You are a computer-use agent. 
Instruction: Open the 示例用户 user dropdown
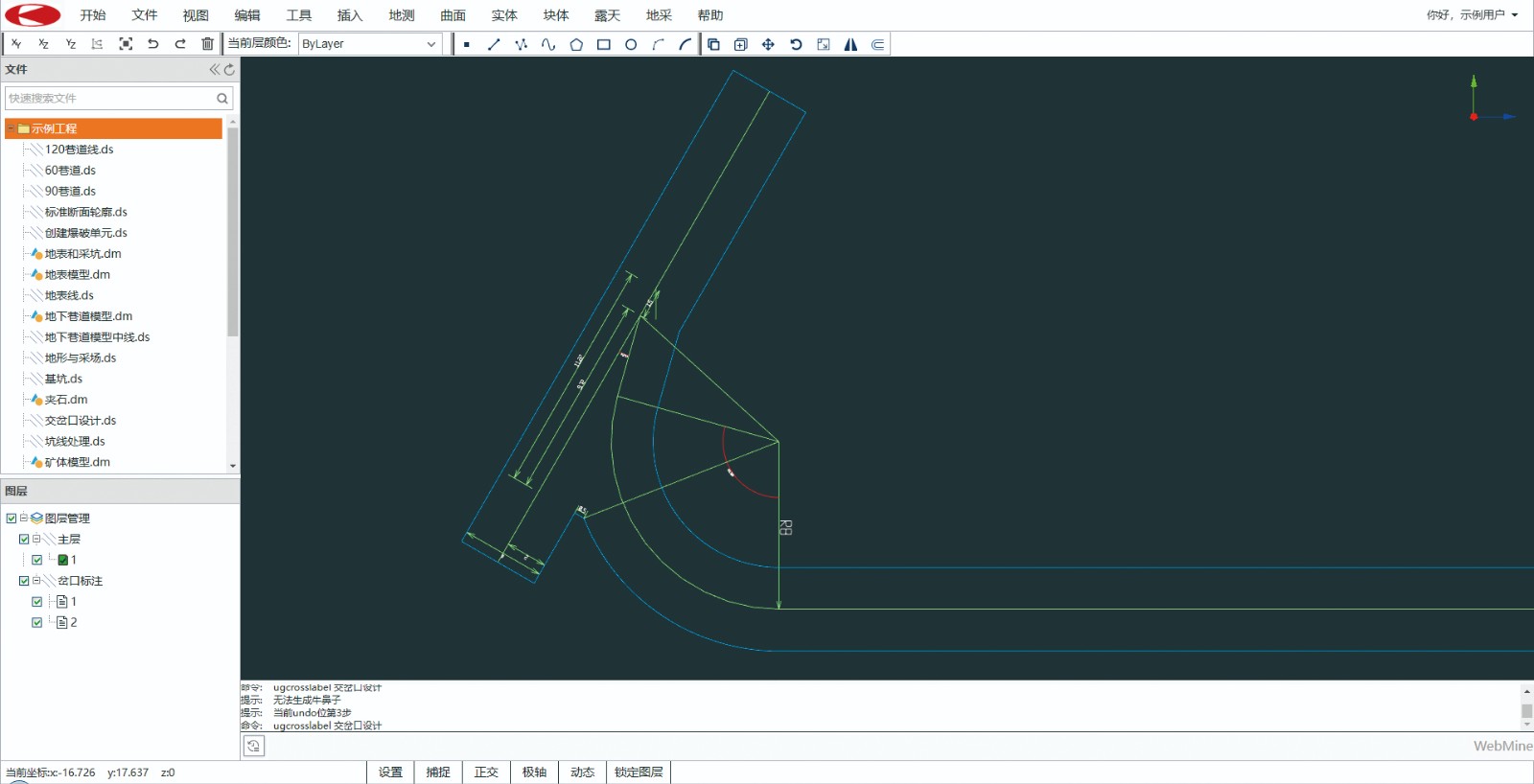(1472, 15)
